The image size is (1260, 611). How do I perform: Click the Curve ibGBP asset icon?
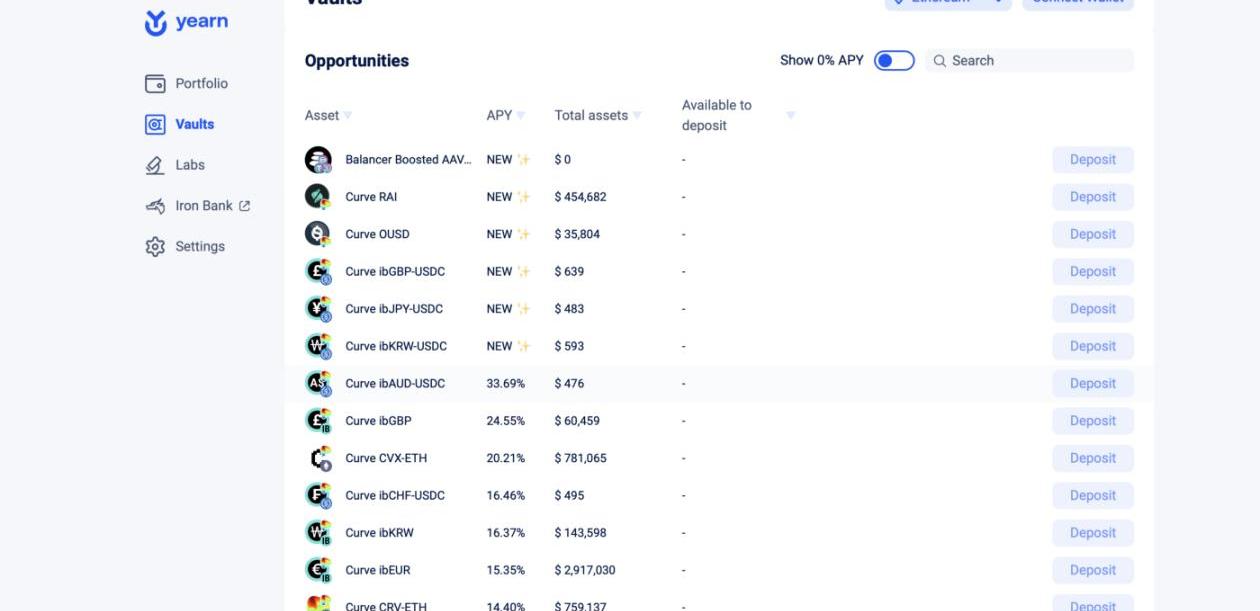click(318, 421)
